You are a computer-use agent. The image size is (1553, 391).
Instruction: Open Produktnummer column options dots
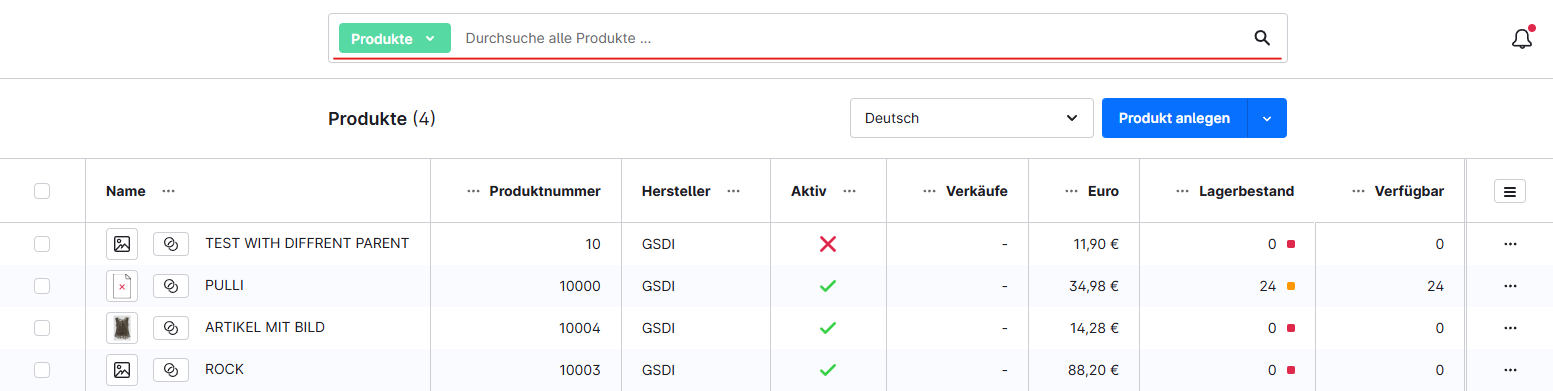pyautogui.click(x=473, y=191)
